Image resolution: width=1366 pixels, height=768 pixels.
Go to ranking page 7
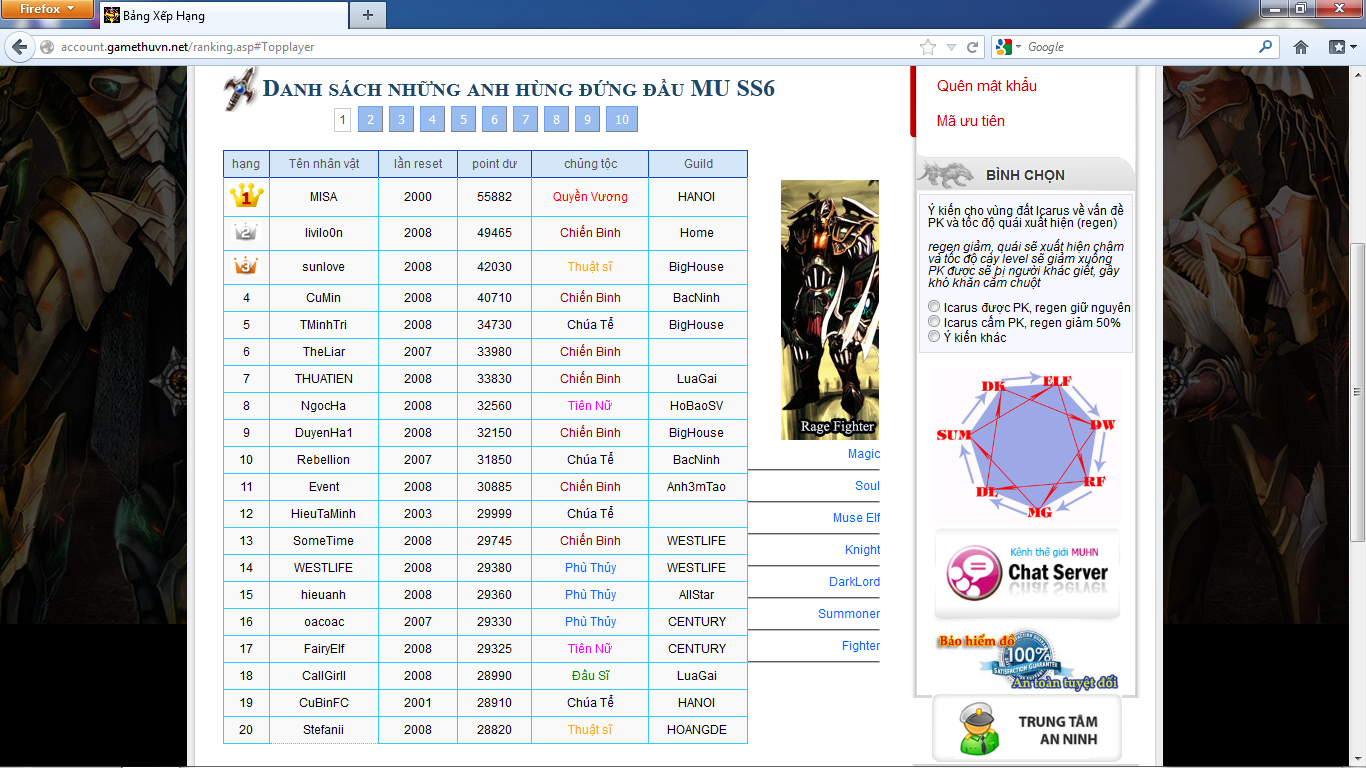[x=525, y=120]
